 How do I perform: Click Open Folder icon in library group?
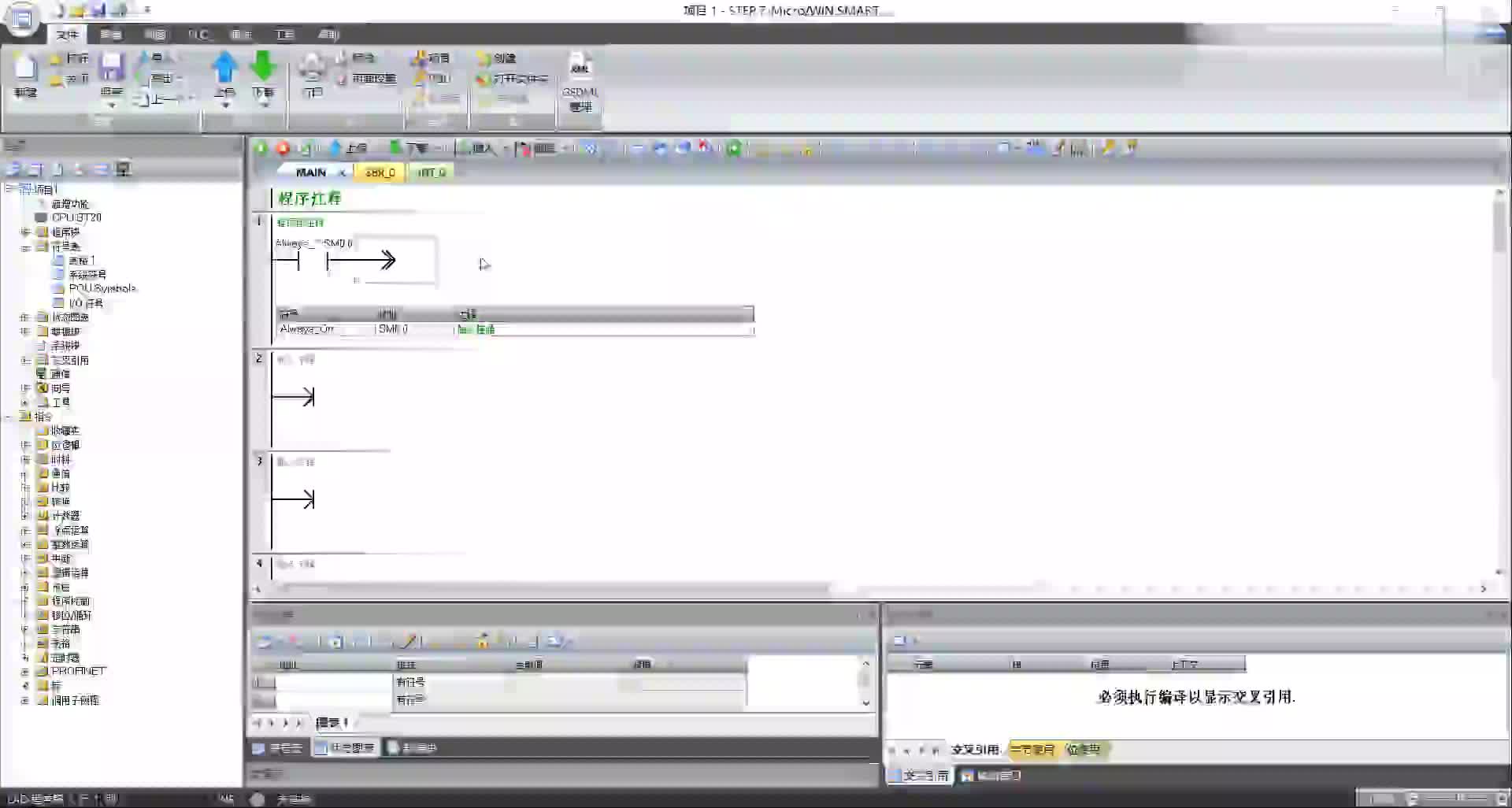[x=484, y=79]
